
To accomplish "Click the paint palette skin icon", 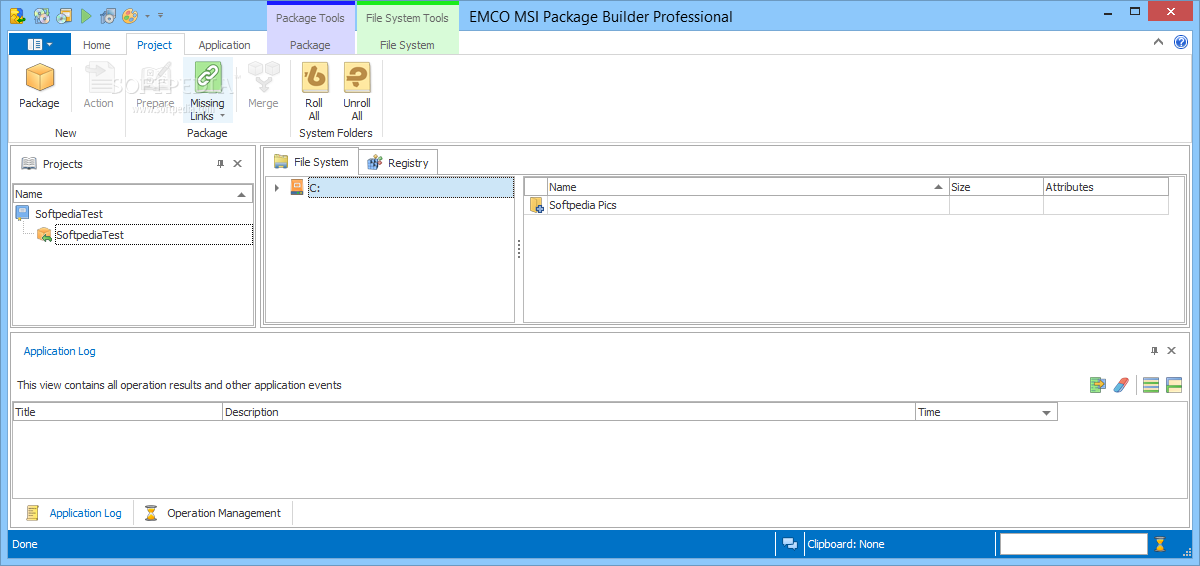I will click(130, 16).
